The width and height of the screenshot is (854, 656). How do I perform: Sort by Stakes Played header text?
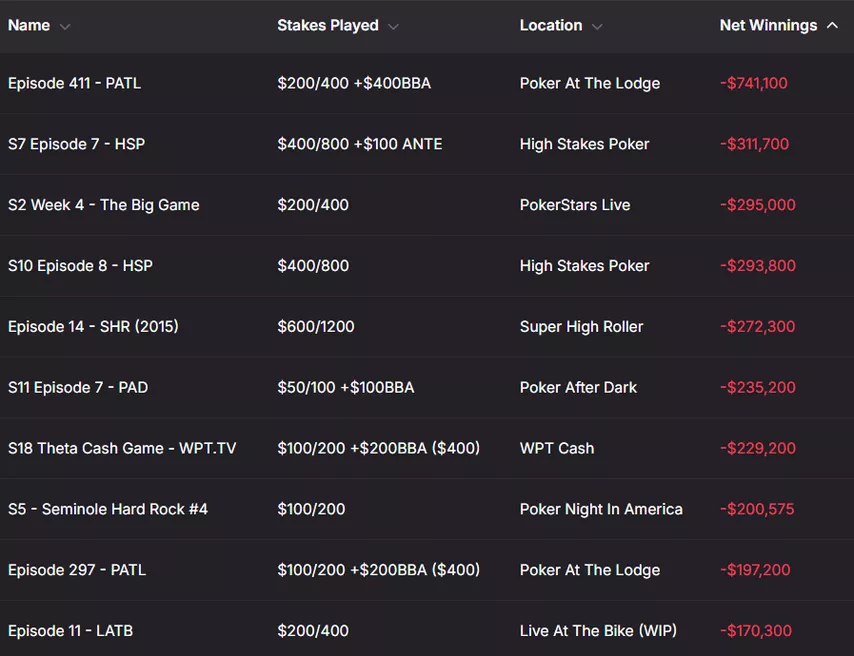328,25
